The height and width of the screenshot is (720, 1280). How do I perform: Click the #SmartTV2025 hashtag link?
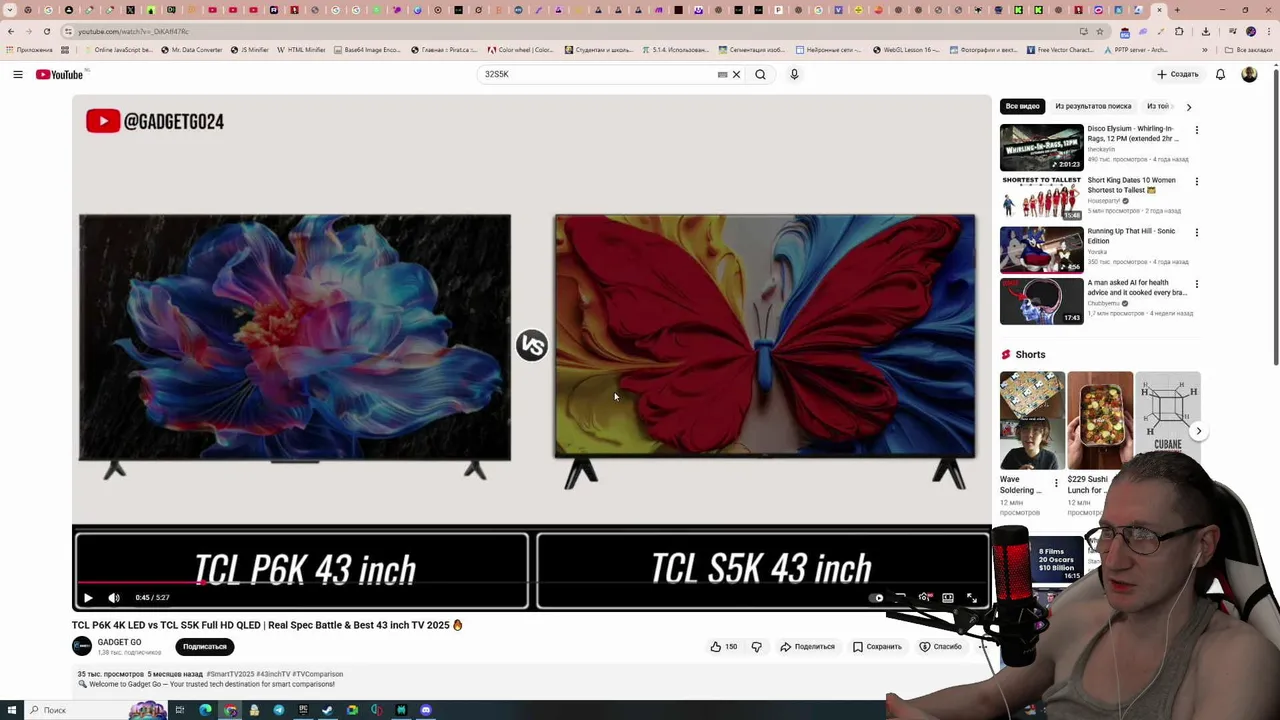click(x=231, y=674)
